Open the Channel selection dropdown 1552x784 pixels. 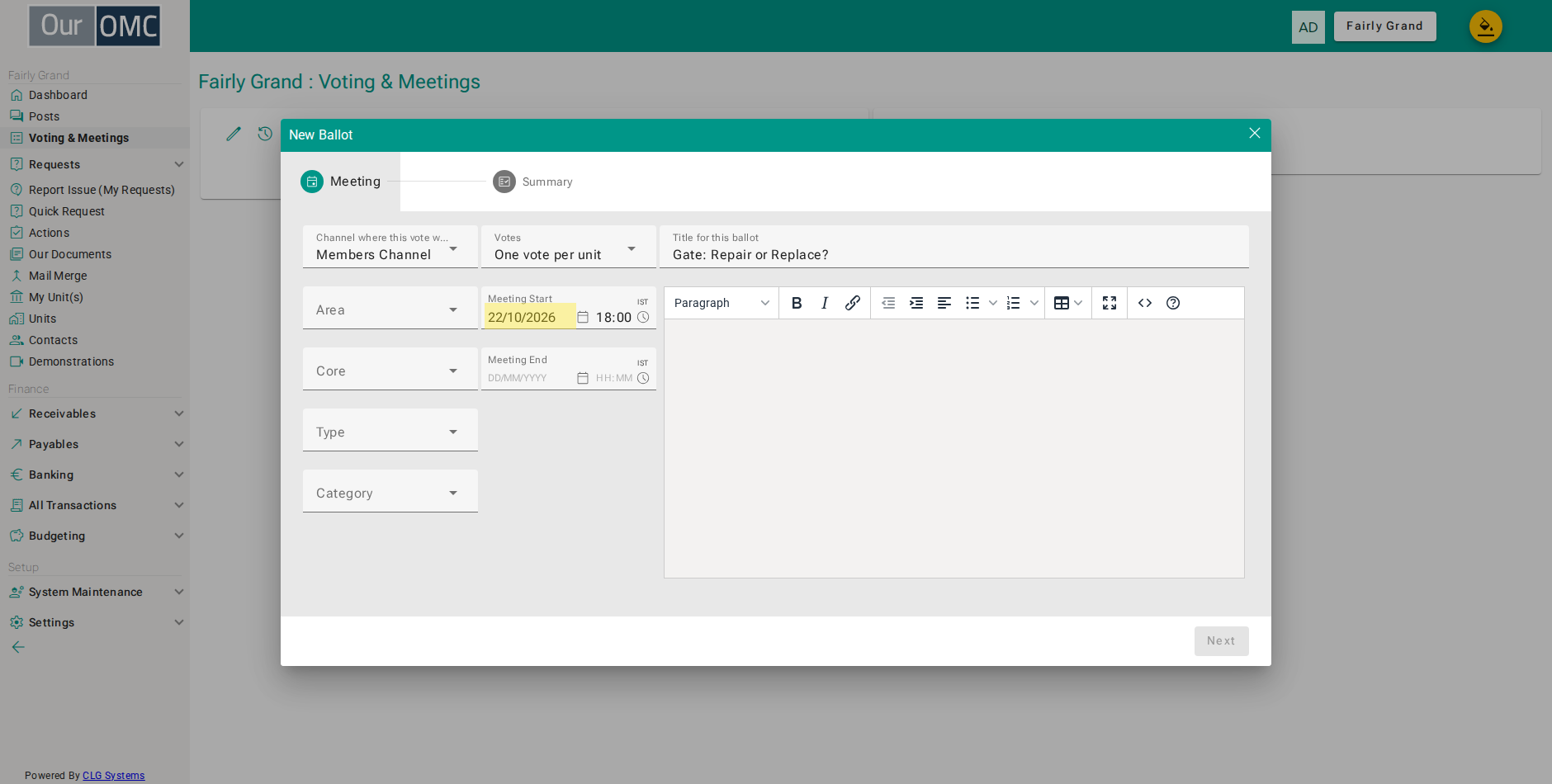tap(390, 247)
